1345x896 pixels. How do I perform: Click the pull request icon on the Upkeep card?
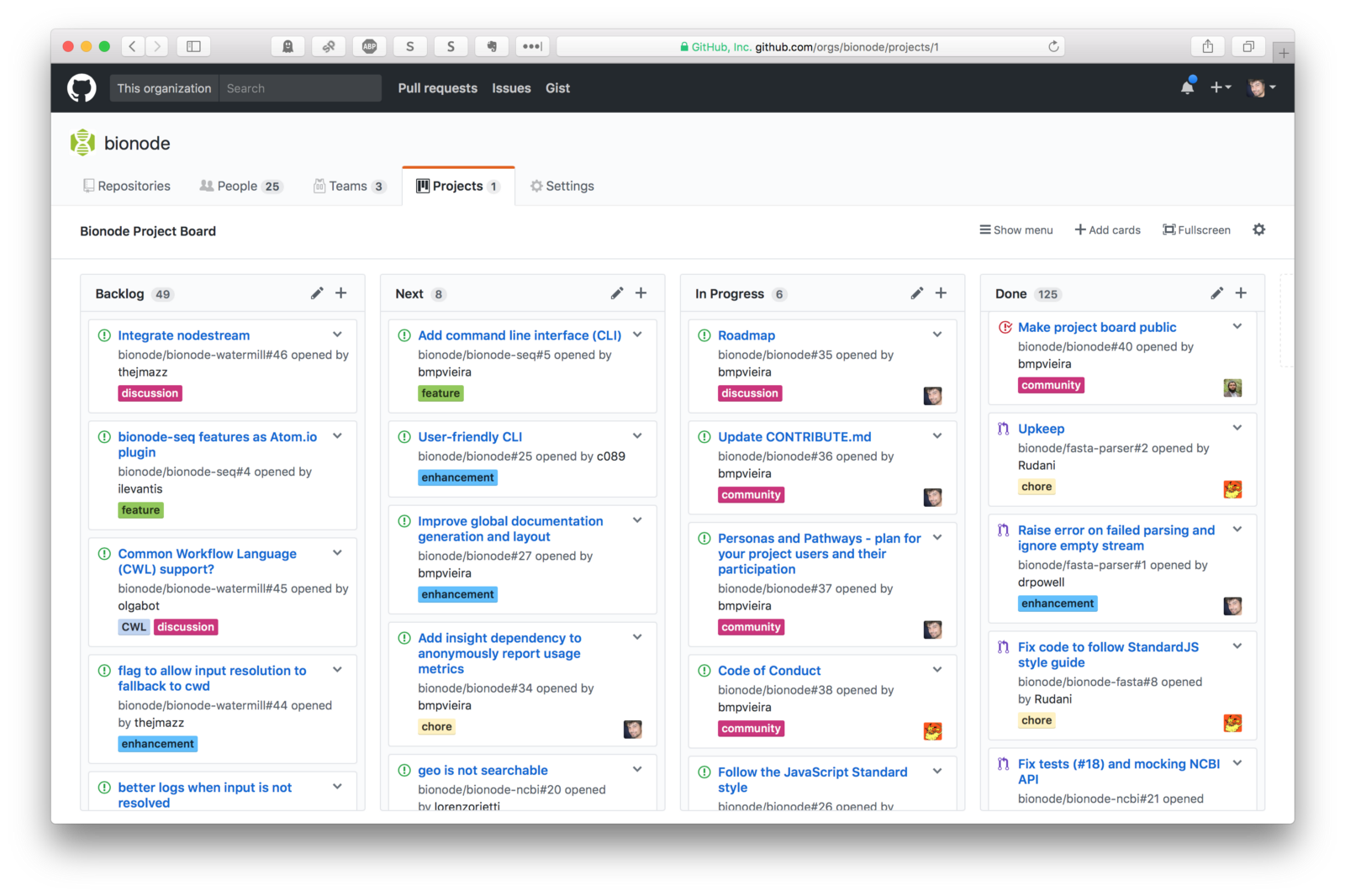tap(1003, 429)
